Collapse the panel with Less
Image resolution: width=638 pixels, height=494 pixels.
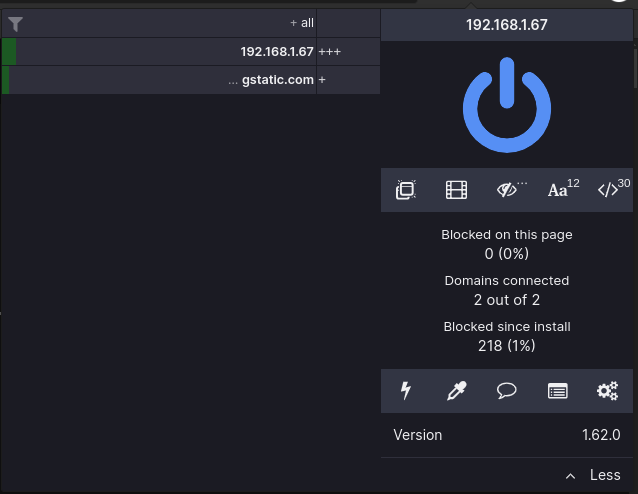(x=605, y=476)
